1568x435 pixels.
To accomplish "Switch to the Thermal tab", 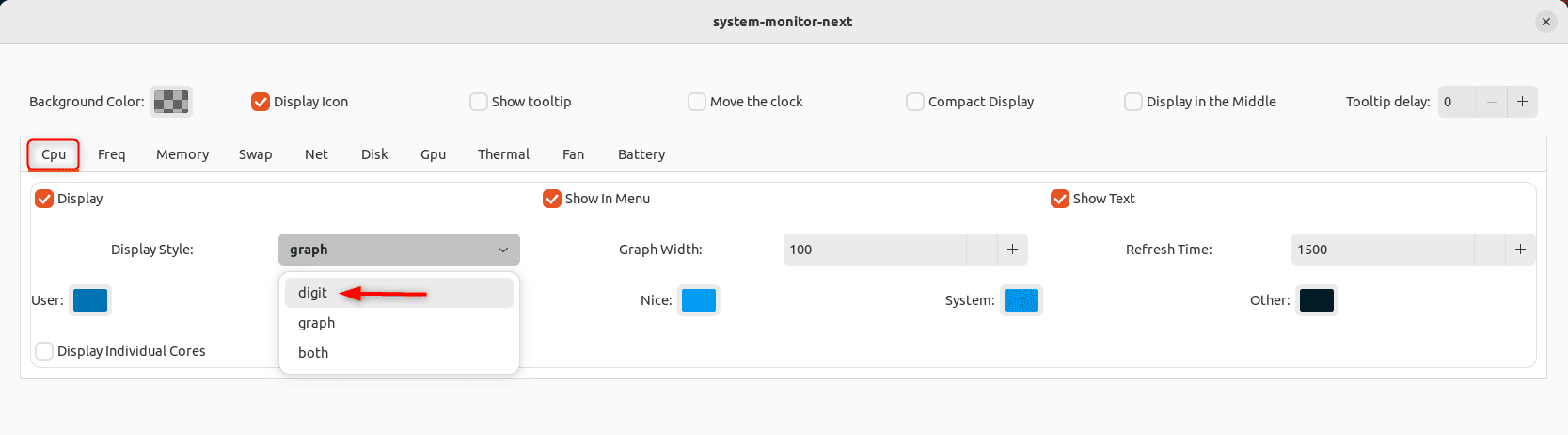I will pos(503,154).
